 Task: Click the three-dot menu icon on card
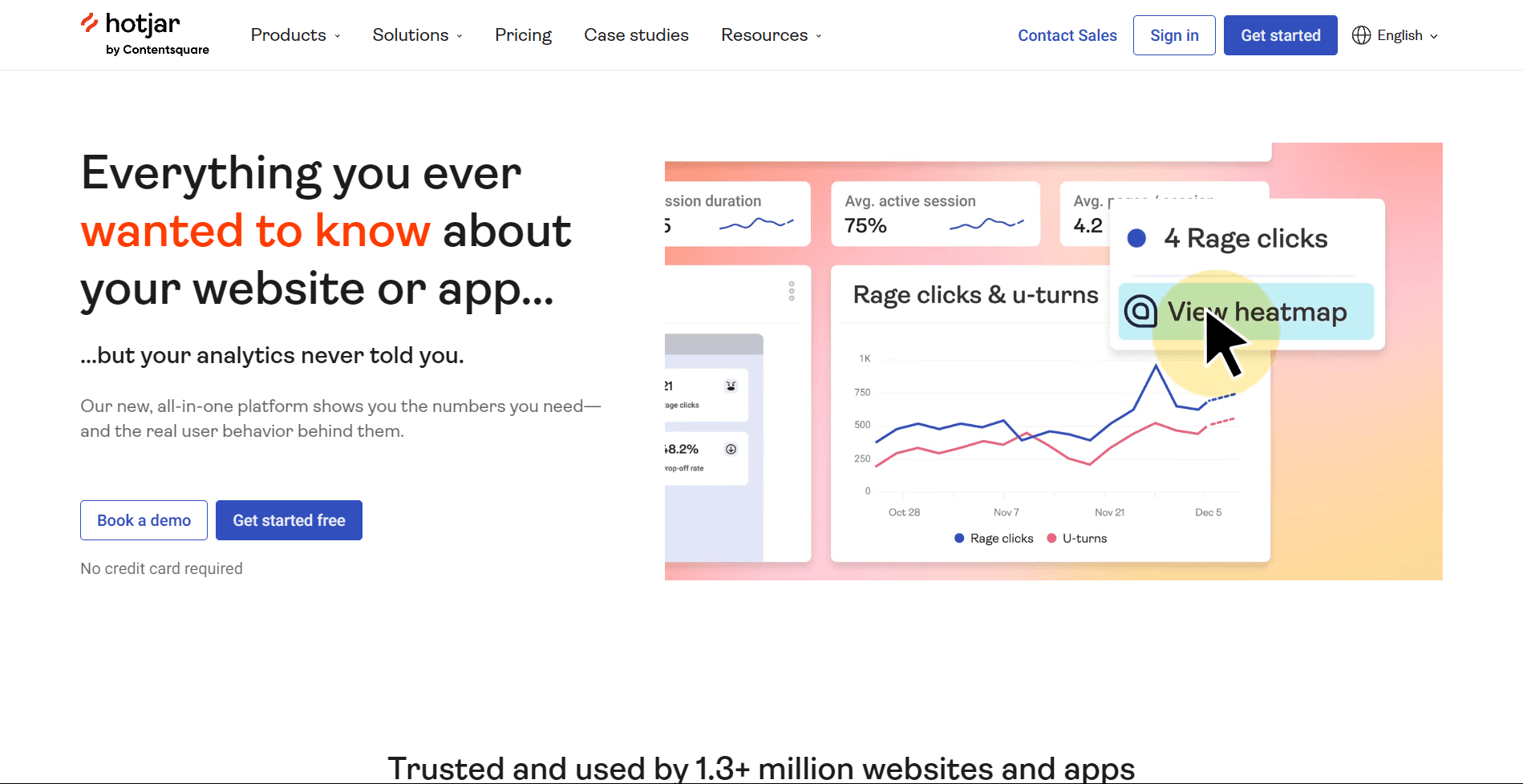click(x=791, y=291)
